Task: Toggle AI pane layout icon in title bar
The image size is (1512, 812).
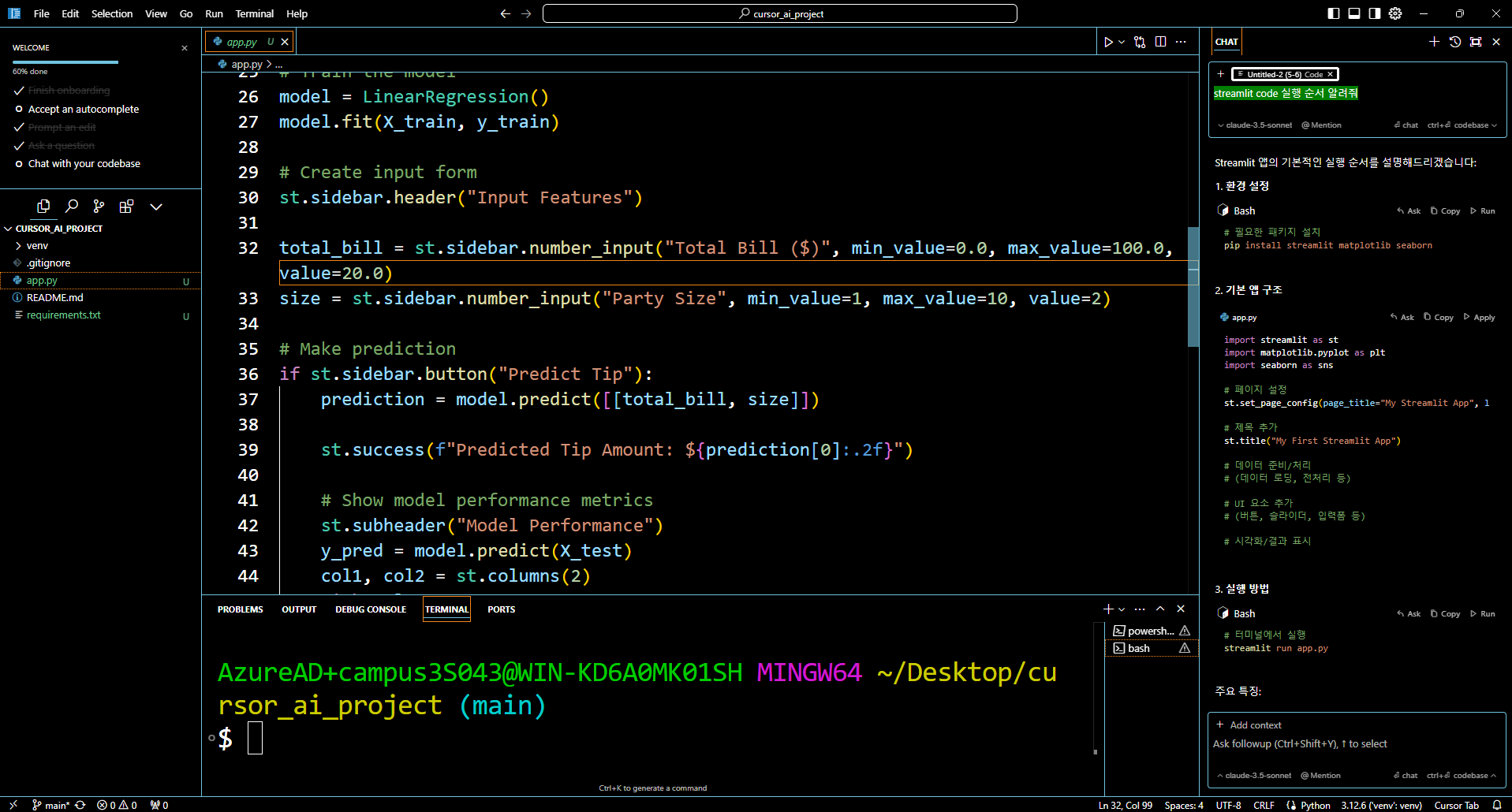Action: click(1375, 13)
